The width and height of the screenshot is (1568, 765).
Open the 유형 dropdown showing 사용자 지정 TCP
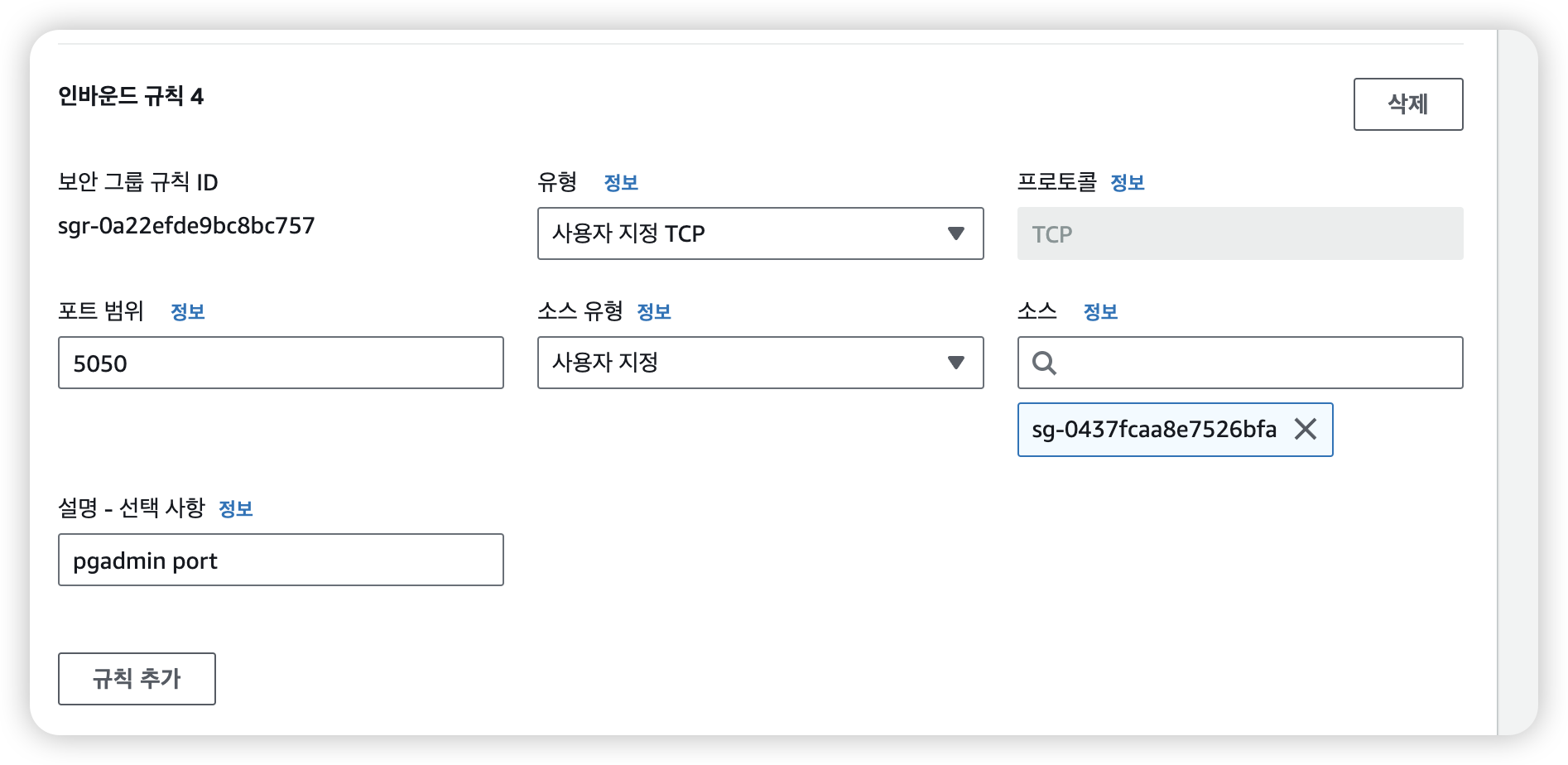pos(760,233)
